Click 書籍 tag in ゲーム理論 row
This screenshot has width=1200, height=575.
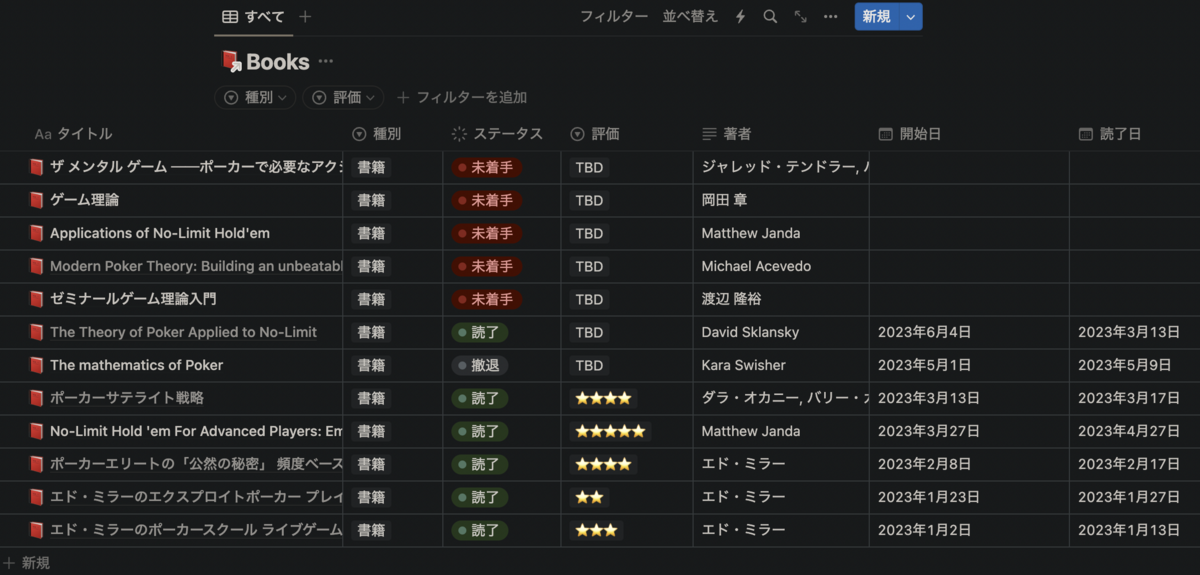371,200
